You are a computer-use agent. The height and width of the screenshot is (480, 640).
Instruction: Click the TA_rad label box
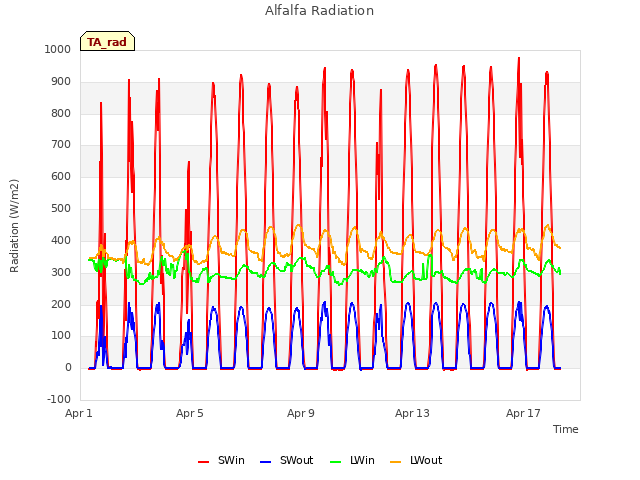[x=107, y=41]
